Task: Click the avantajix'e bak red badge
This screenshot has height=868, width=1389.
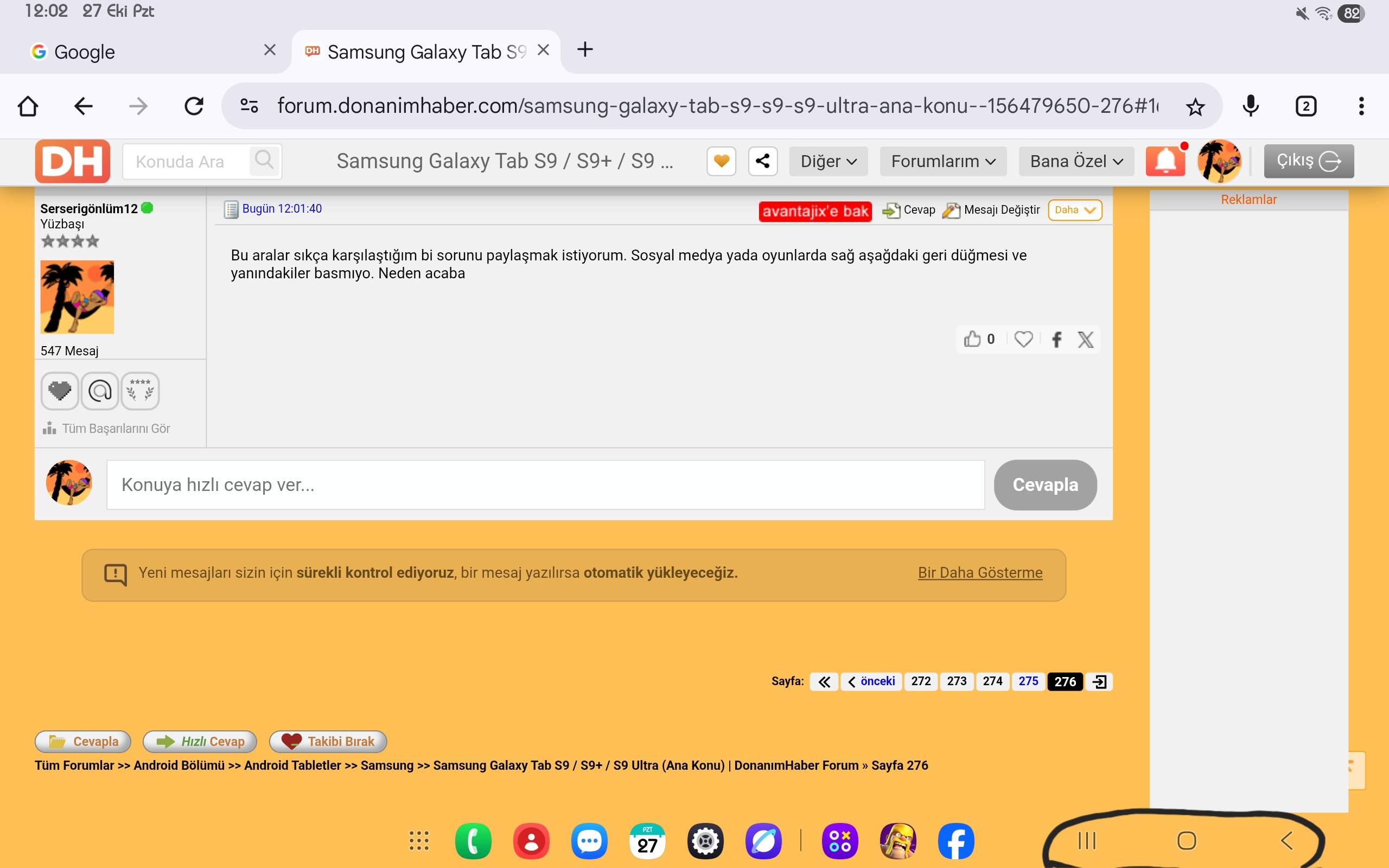Action: [814, 211]
